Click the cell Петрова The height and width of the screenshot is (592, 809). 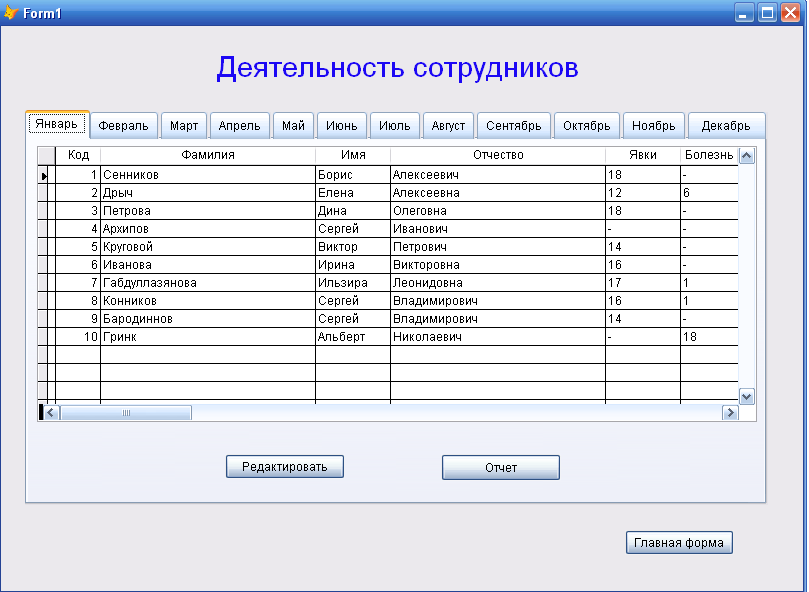[x=208, y=211]
